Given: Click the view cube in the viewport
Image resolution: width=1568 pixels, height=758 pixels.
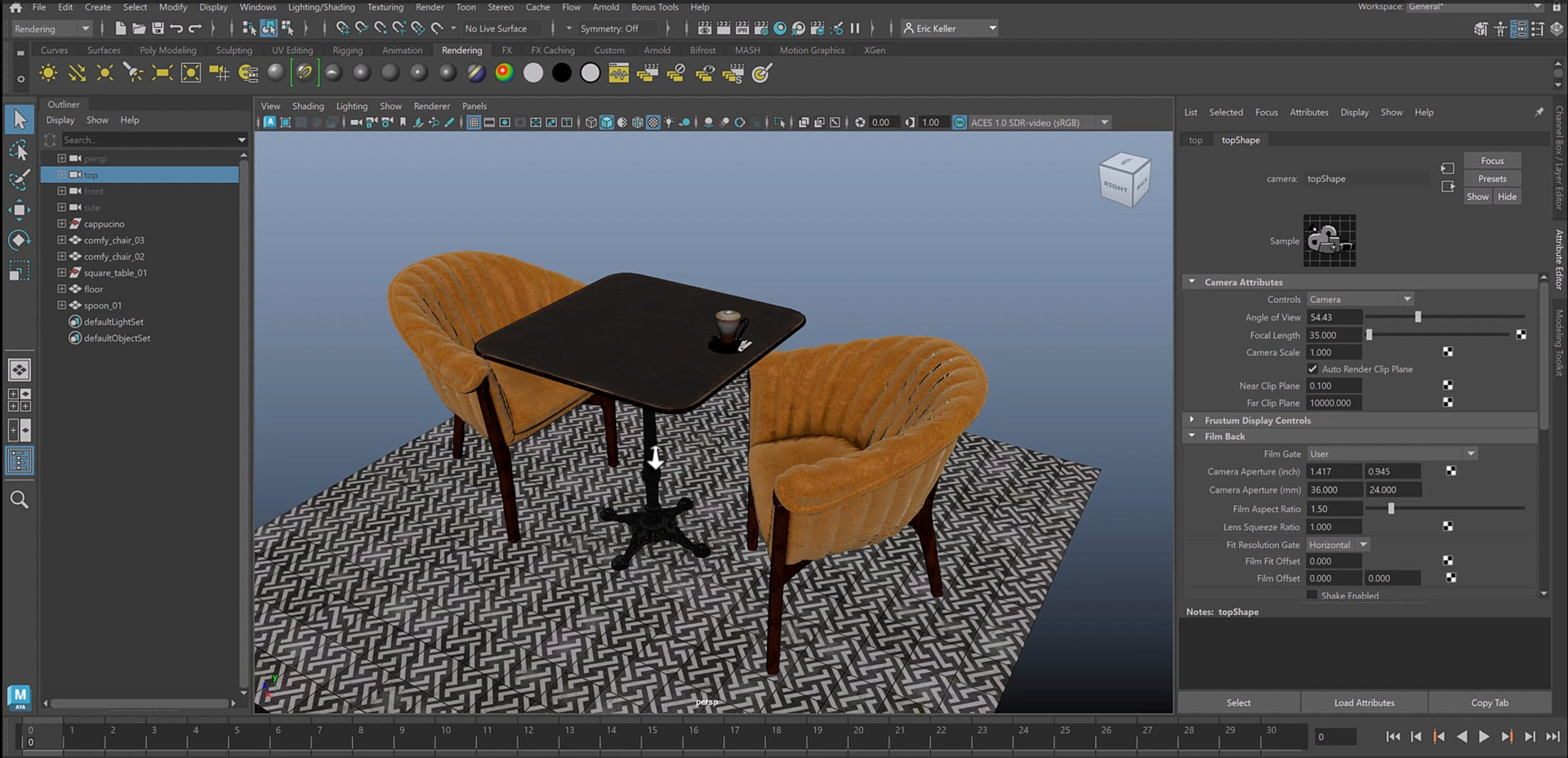Looking at the screenshot, I should 1125,180.
